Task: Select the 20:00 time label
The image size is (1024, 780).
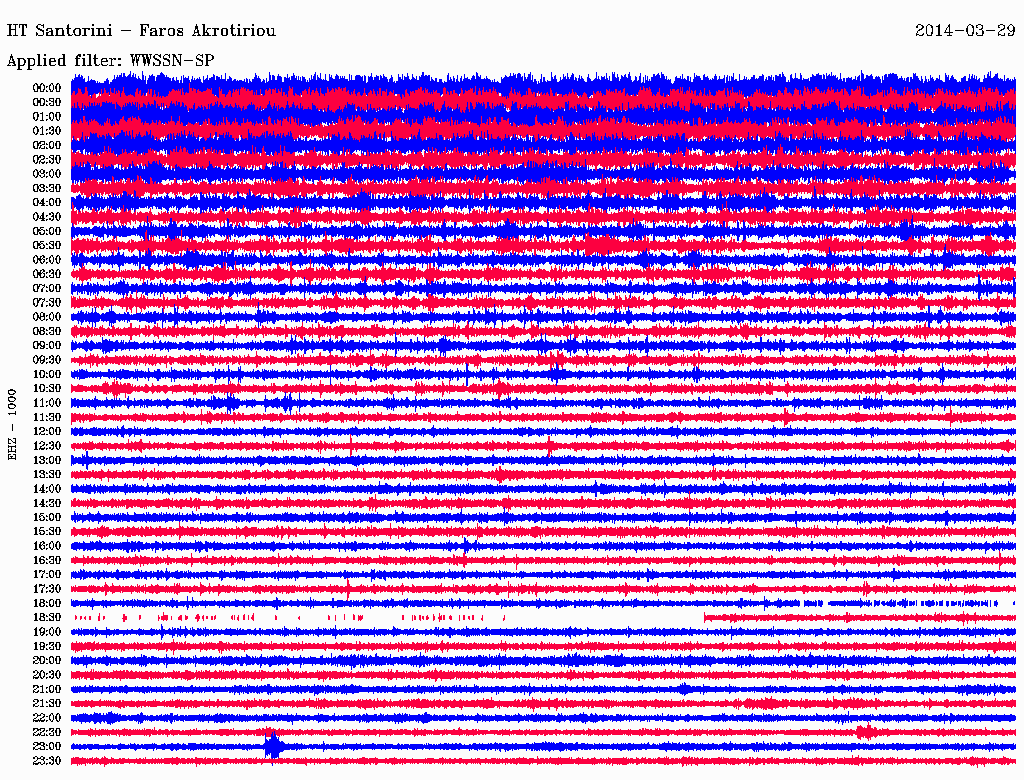Action: 46,660
